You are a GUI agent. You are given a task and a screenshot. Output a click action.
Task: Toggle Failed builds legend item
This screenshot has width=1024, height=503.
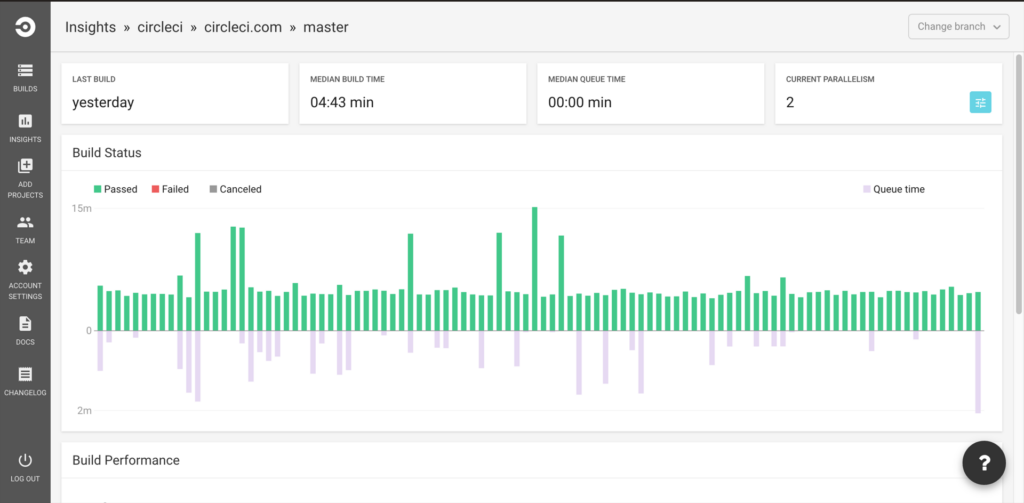(x=170, y=189)
